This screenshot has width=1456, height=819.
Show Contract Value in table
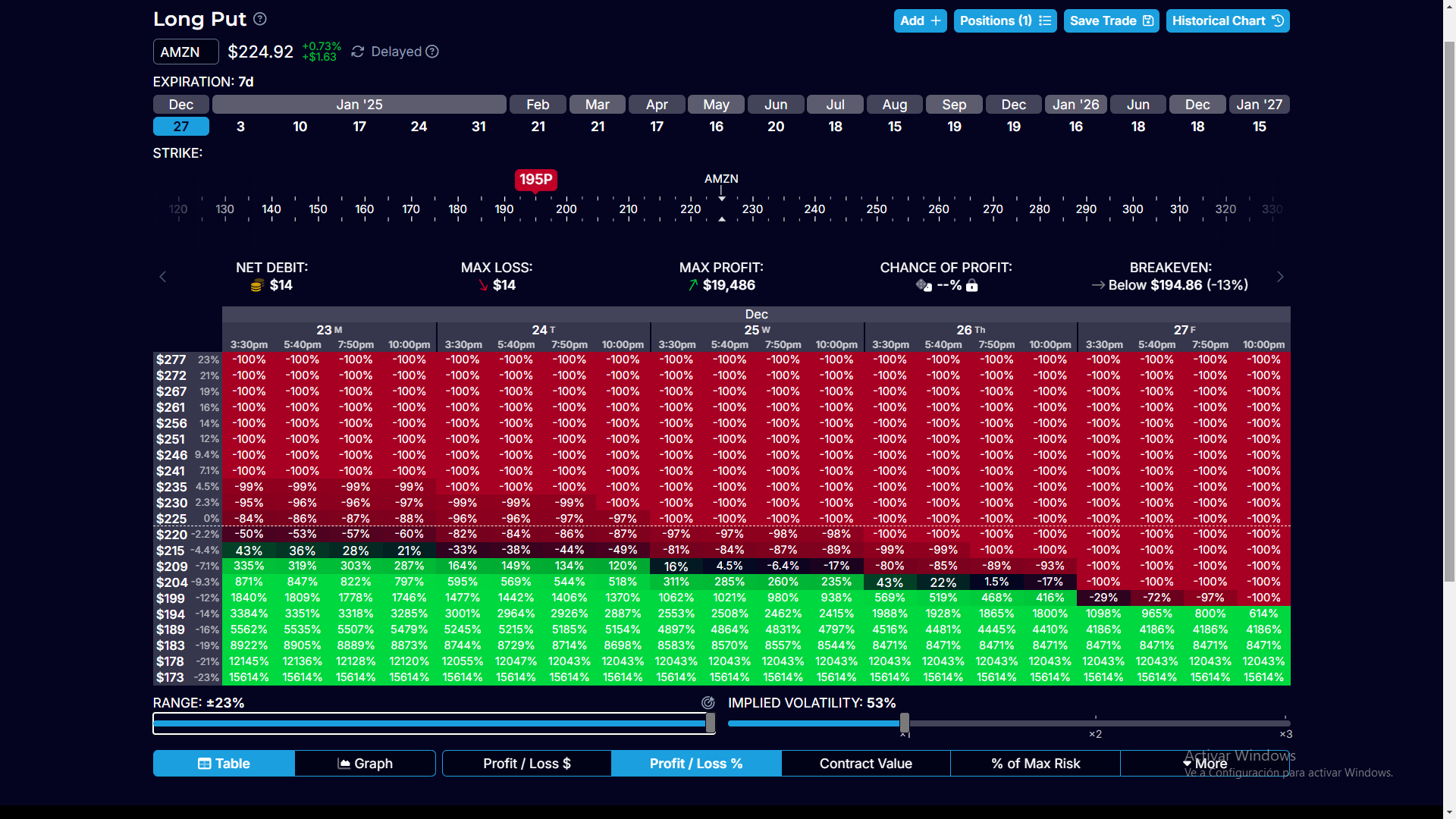point(866,764)
